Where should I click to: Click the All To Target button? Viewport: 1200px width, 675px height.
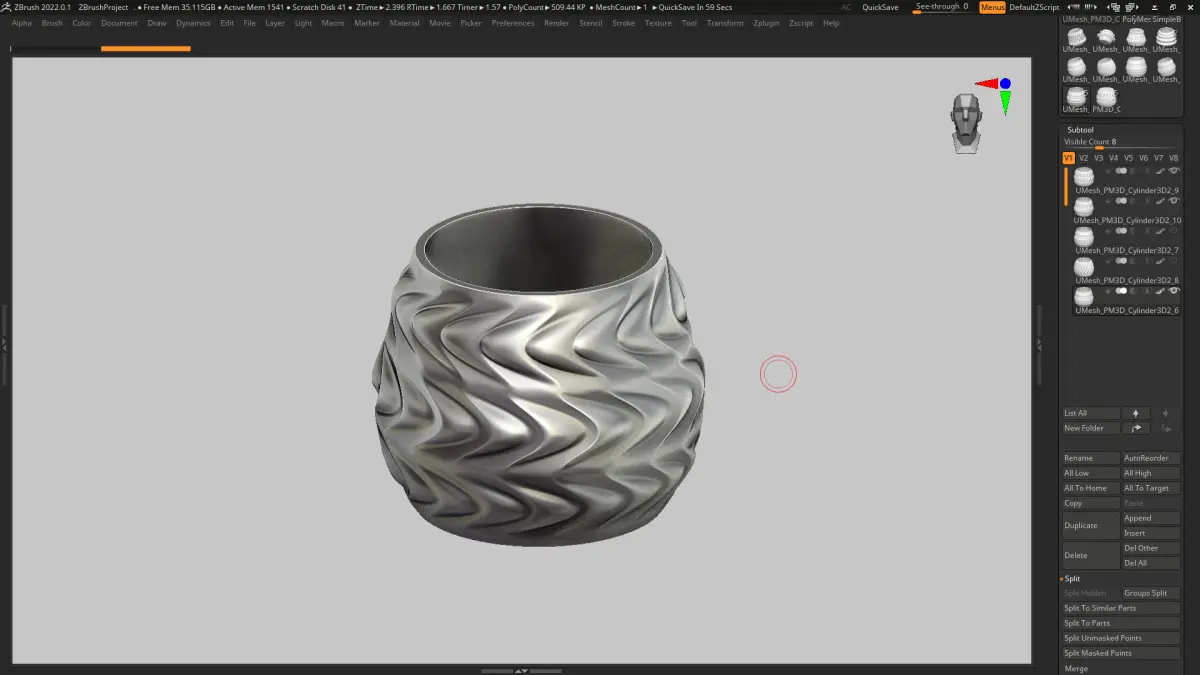coord(1151,488)
